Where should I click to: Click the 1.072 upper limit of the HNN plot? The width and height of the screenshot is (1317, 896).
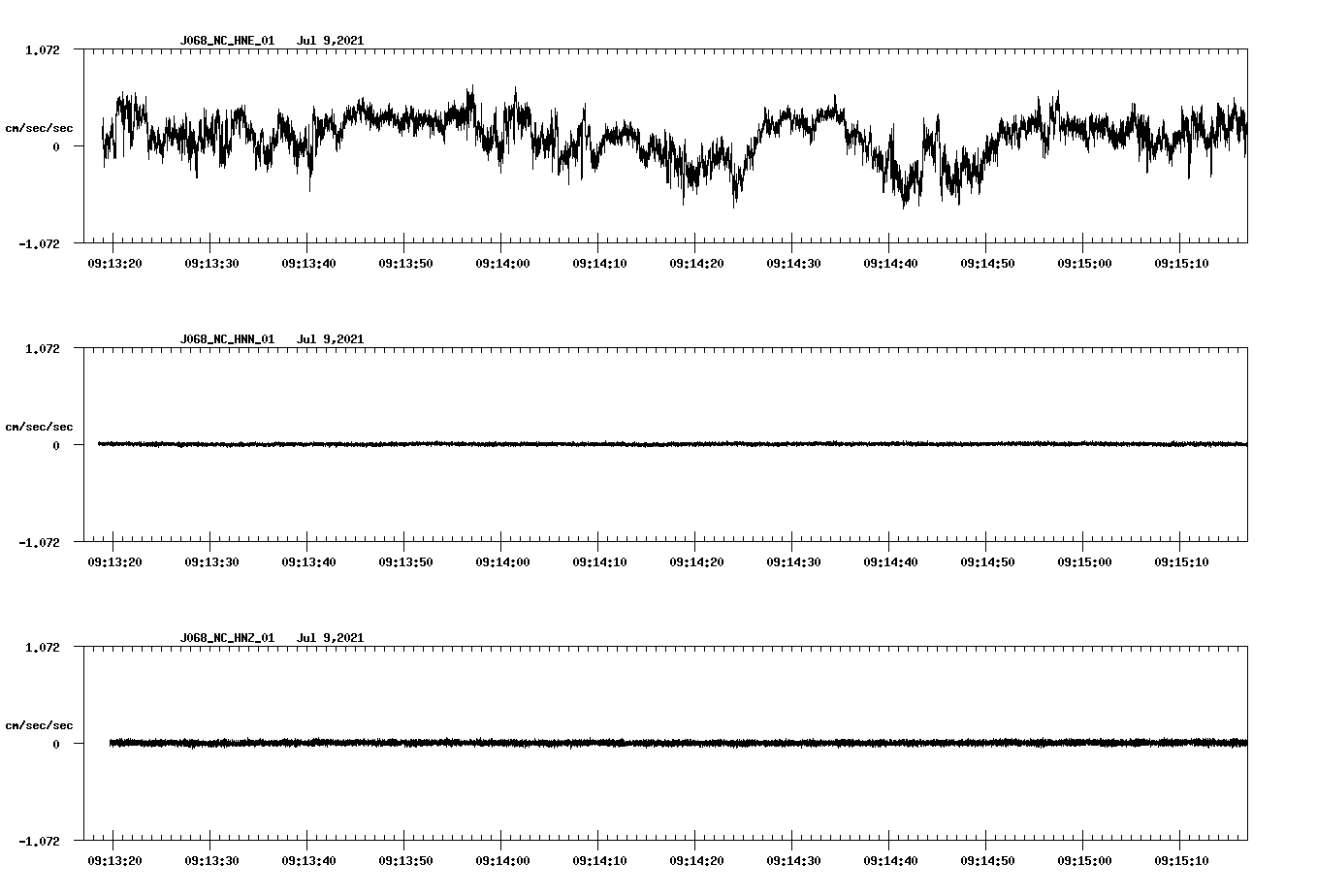click(x=43, y=348)
